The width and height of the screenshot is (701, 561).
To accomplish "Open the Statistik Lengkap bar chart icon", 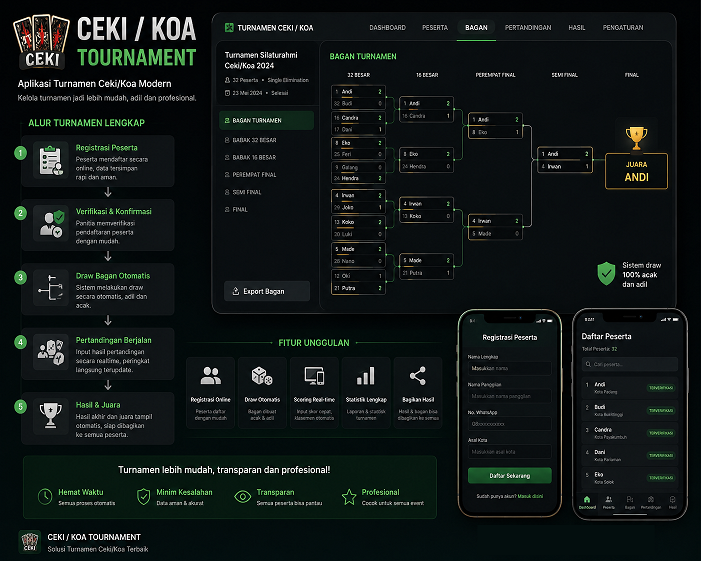I will (x=366, y=376).
